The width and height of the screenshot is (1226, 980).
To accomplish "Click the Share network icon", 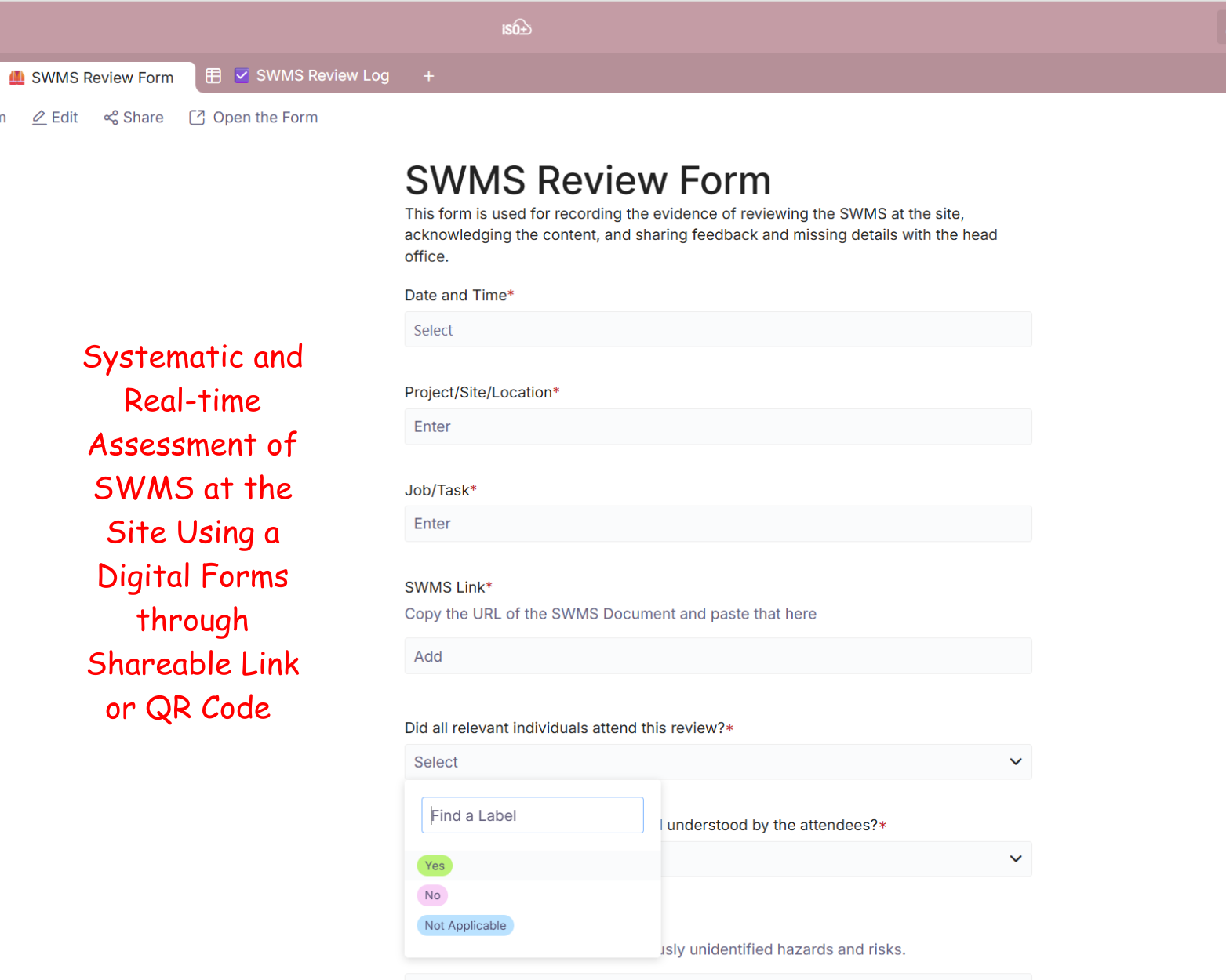I will [x=111, y=118].
